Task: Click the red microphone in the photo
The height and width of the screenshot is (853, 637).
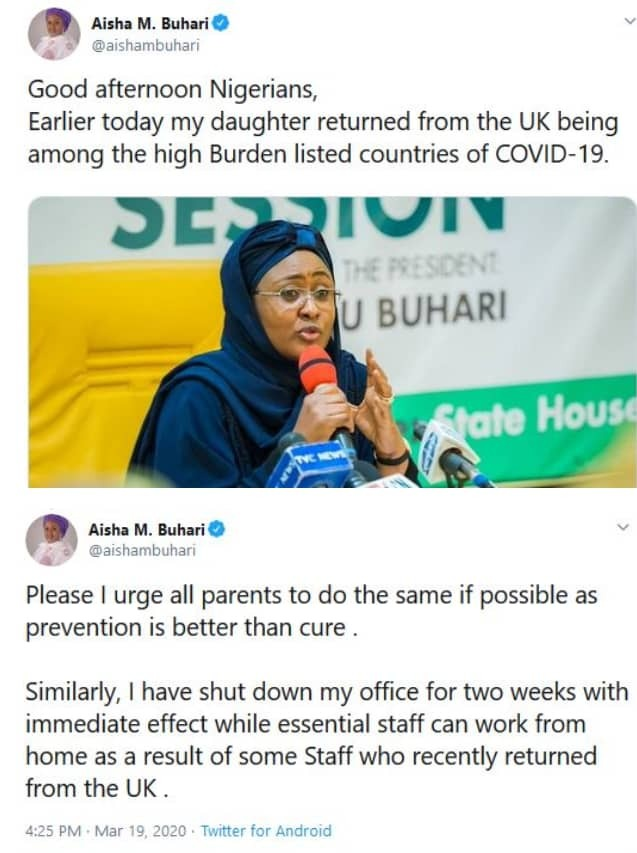Action: (x=319, y=369)
